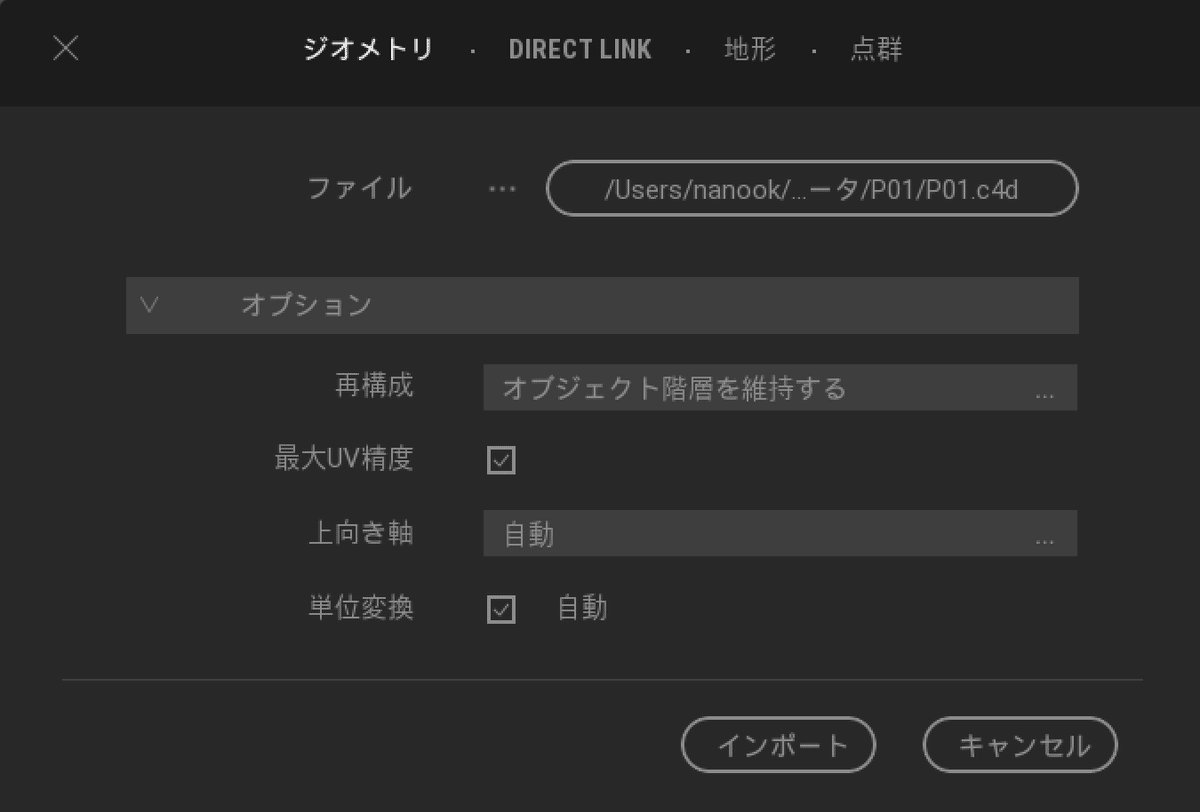Image resolution: width=1200 pixels, height=812 pixels.
Task: Open the 上向き軸 dropdown set to 自動
Action: 780,533
